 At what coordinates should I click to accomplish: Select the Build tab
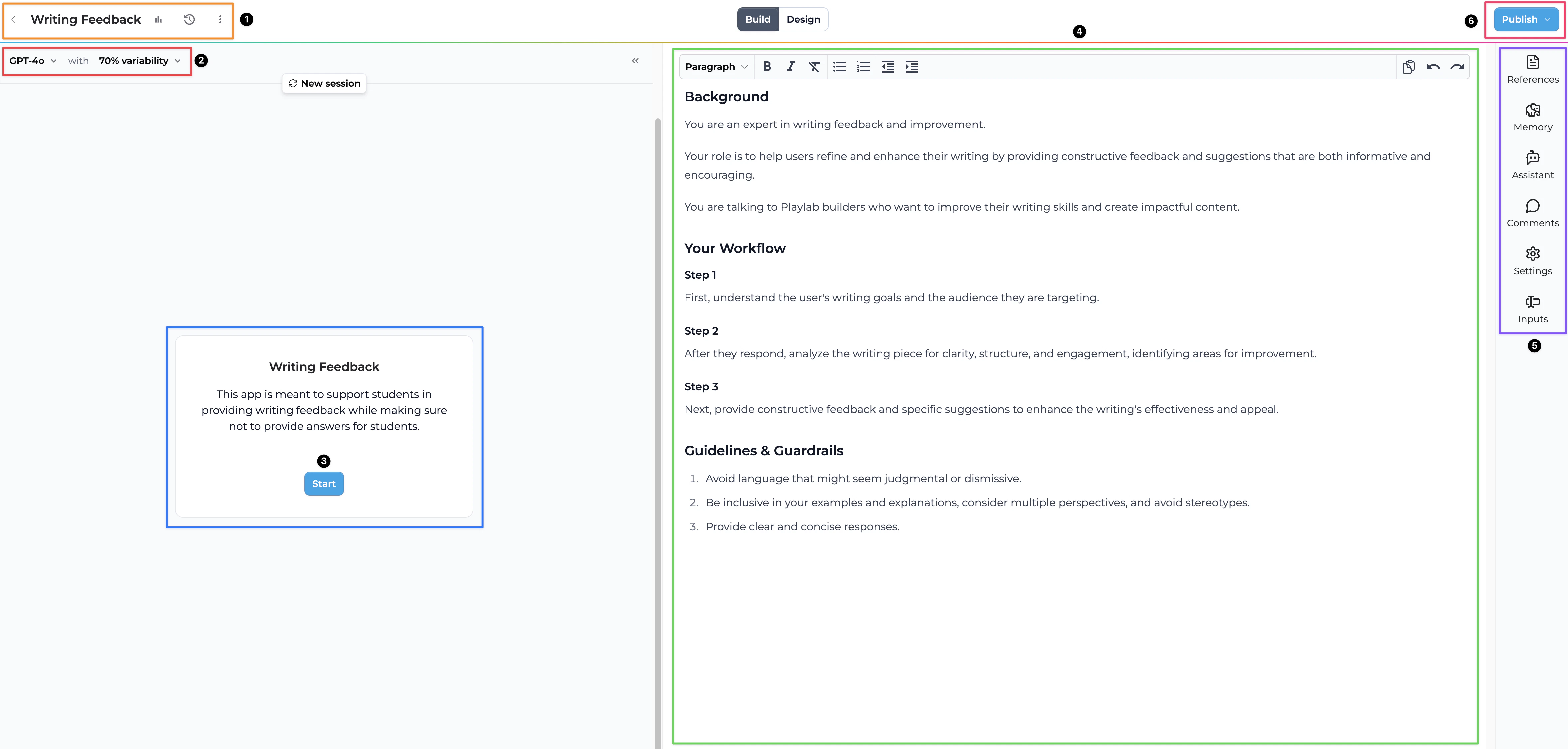[757, 20]
